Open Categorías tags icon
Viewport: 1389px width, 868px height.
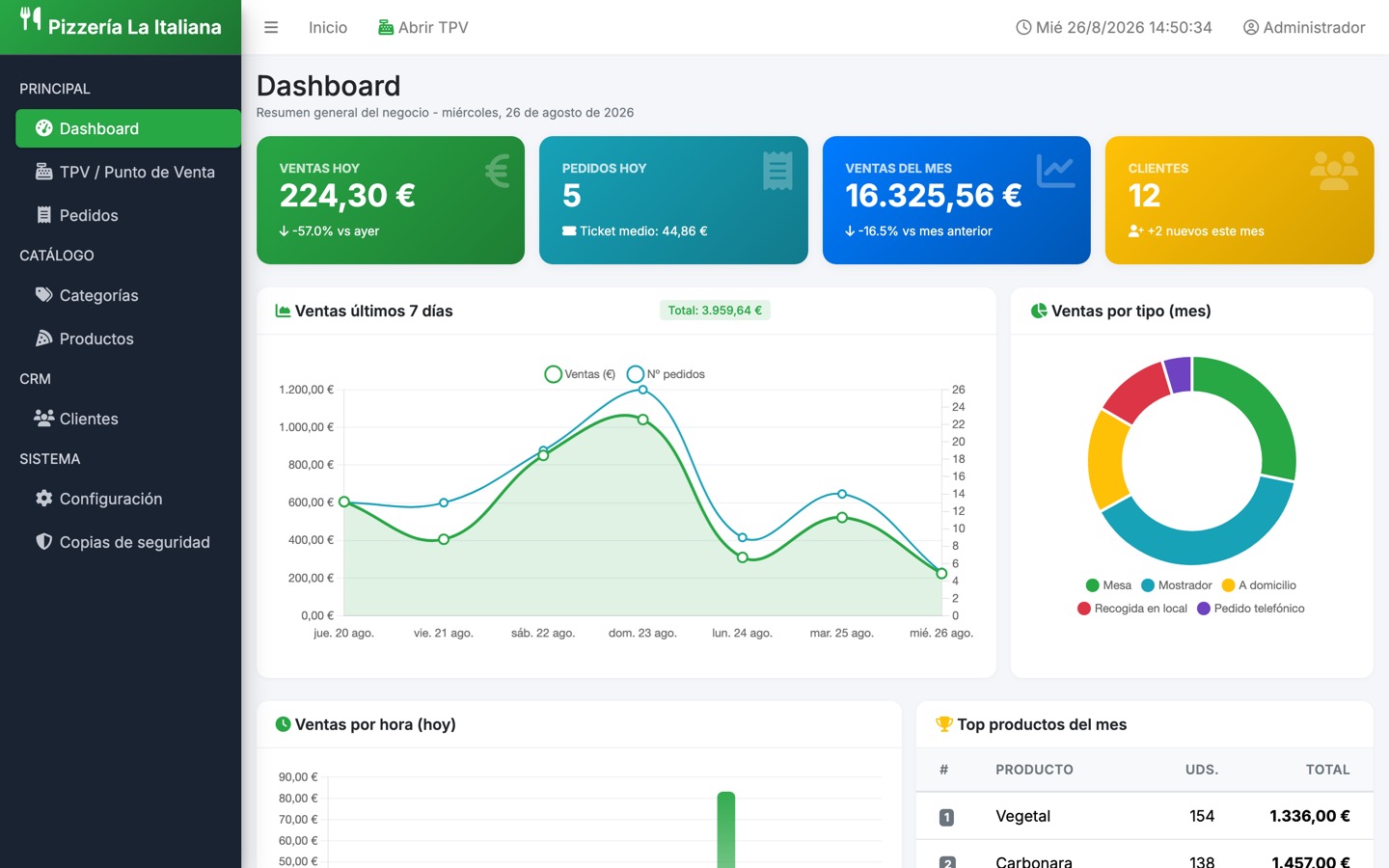pos(43,295)
